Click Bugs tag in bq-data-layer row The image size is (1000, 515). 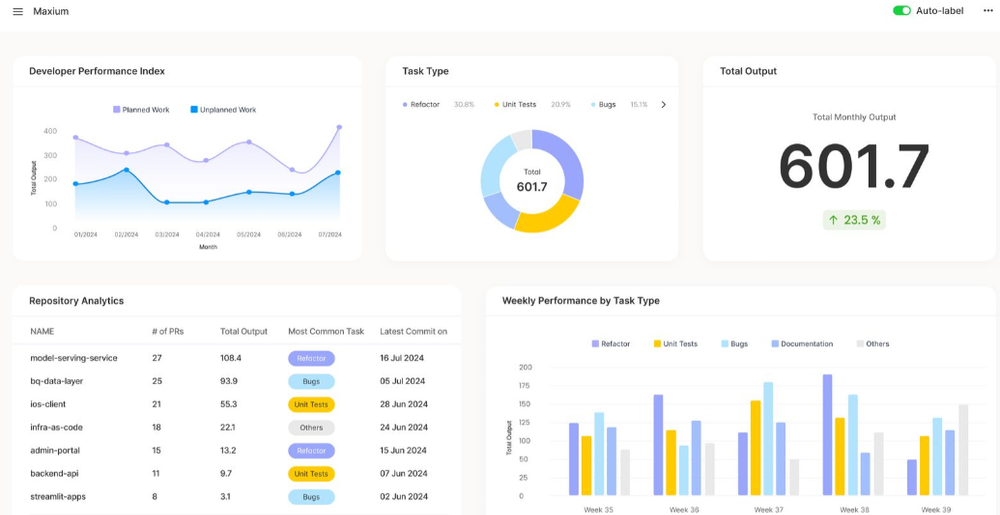[x=311, y=381]
